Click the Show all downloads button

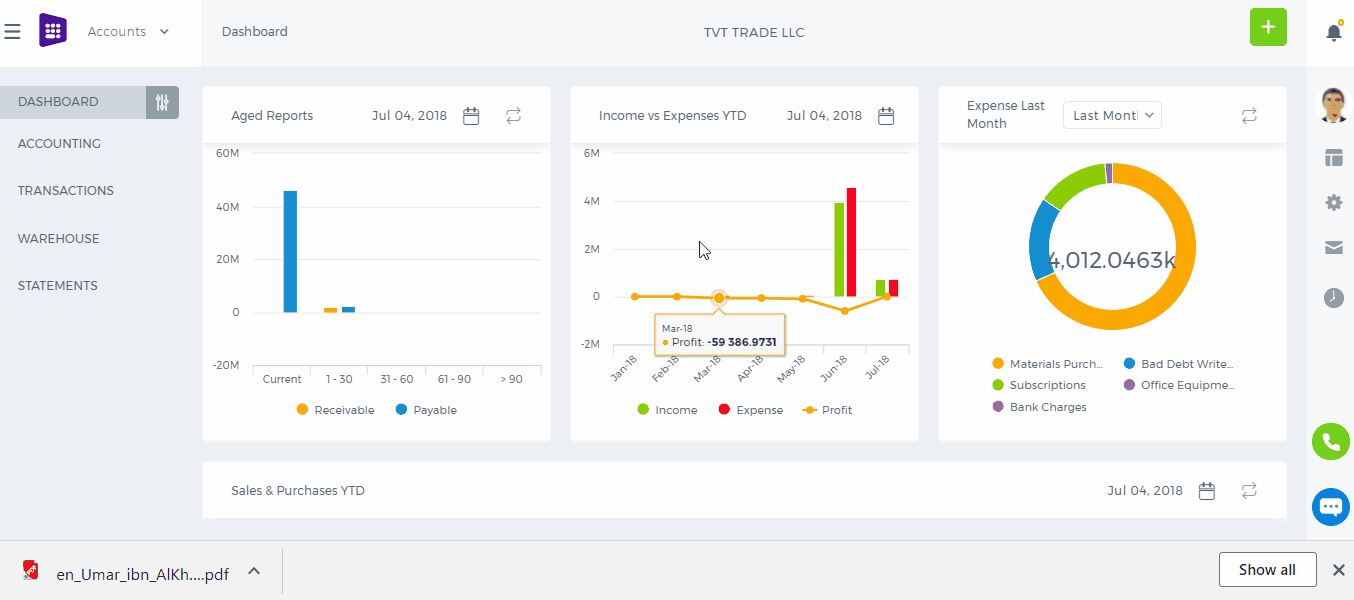point(1267,570)
